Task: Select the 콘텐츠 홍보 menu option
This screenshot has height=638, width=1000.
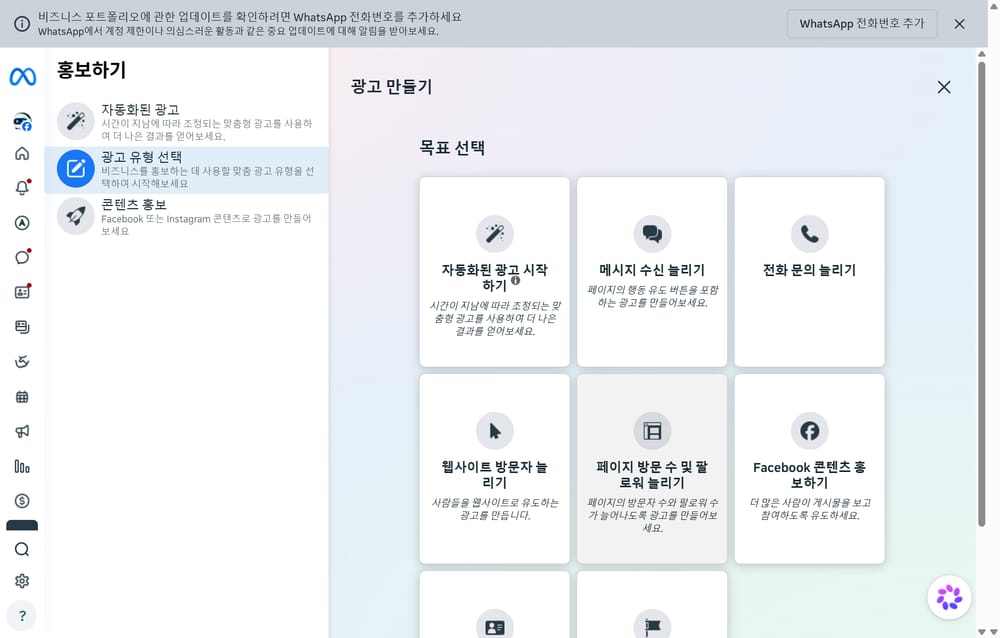Action: coord(186,217)
